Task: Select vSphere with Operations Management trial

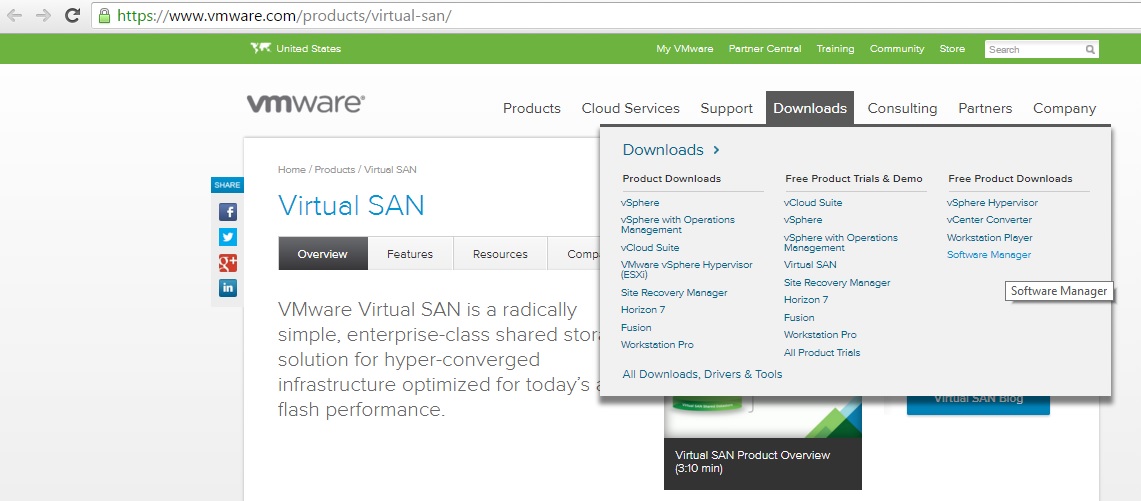Action: click(840, 242)
